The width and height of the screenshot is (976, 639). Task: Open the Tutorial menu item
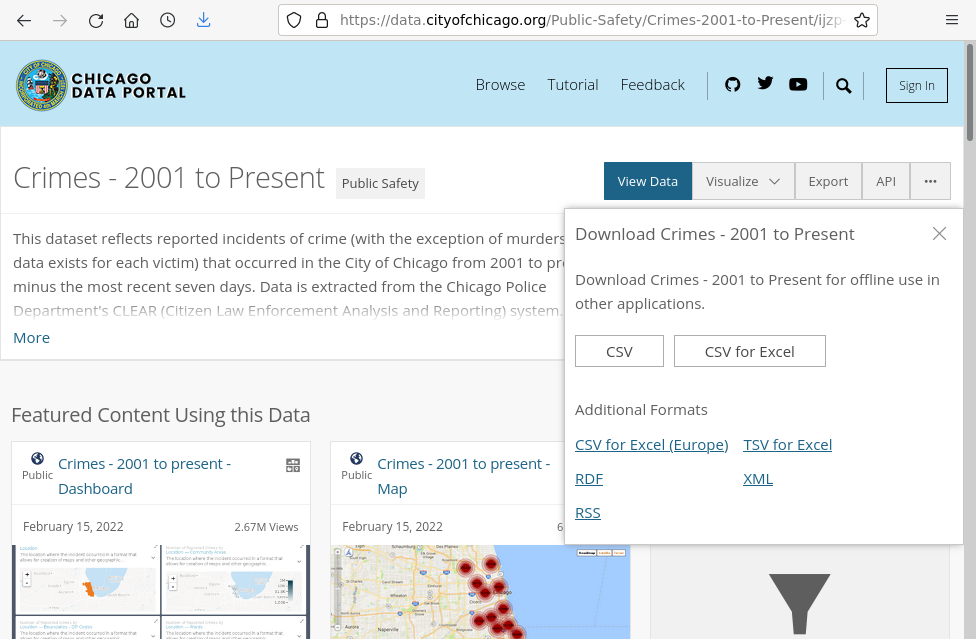(x=573, y=85)
